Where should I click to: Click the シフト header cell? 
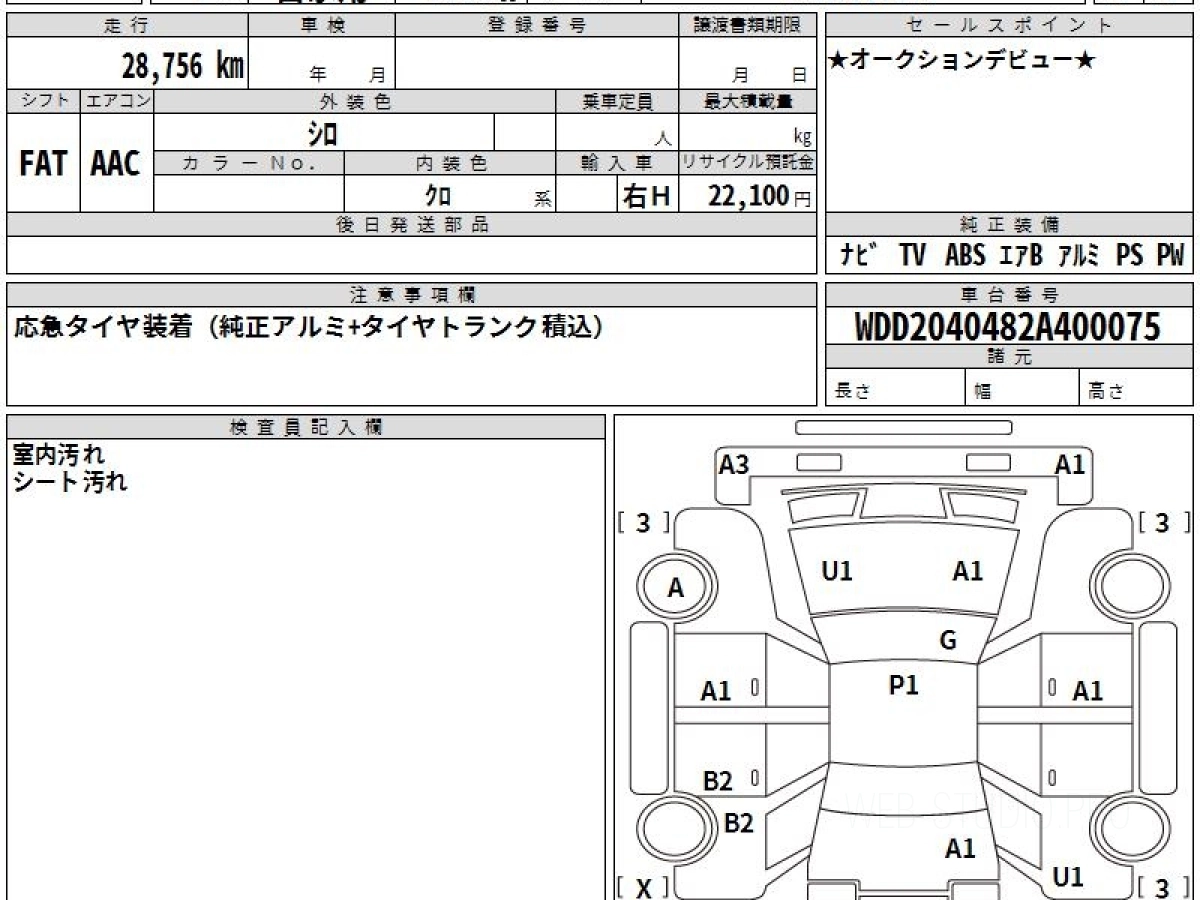(x=44, y=101)
